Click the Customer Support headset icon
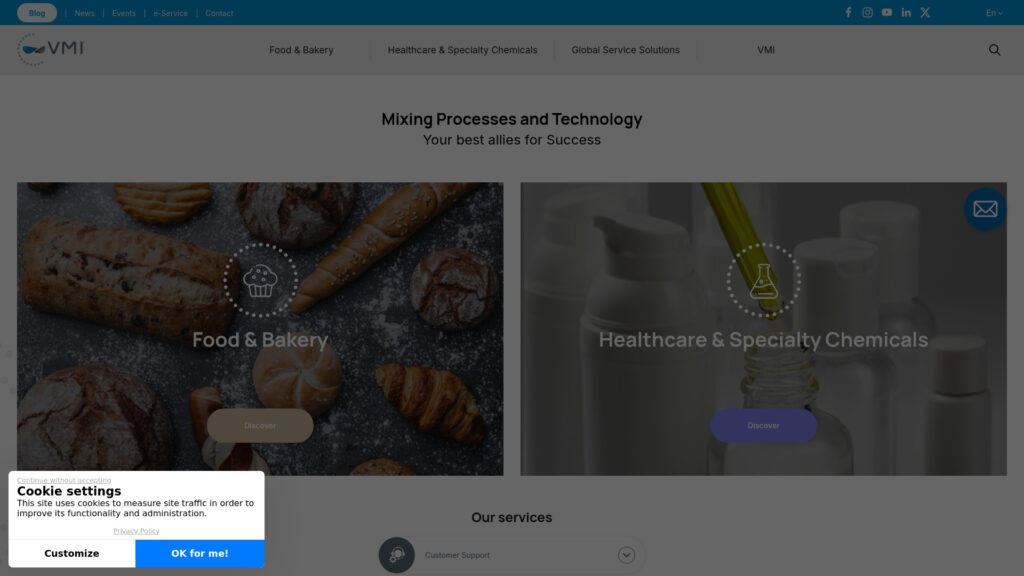 pos(396,555)
